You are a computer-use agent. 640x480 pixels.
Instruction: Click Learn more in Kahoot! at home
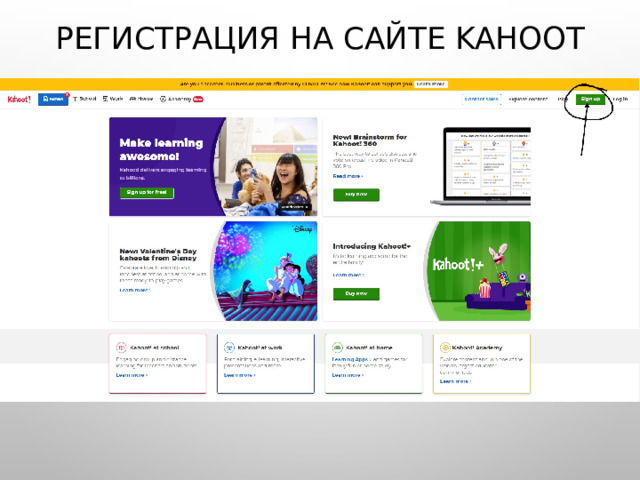click(x=347, y=375)
